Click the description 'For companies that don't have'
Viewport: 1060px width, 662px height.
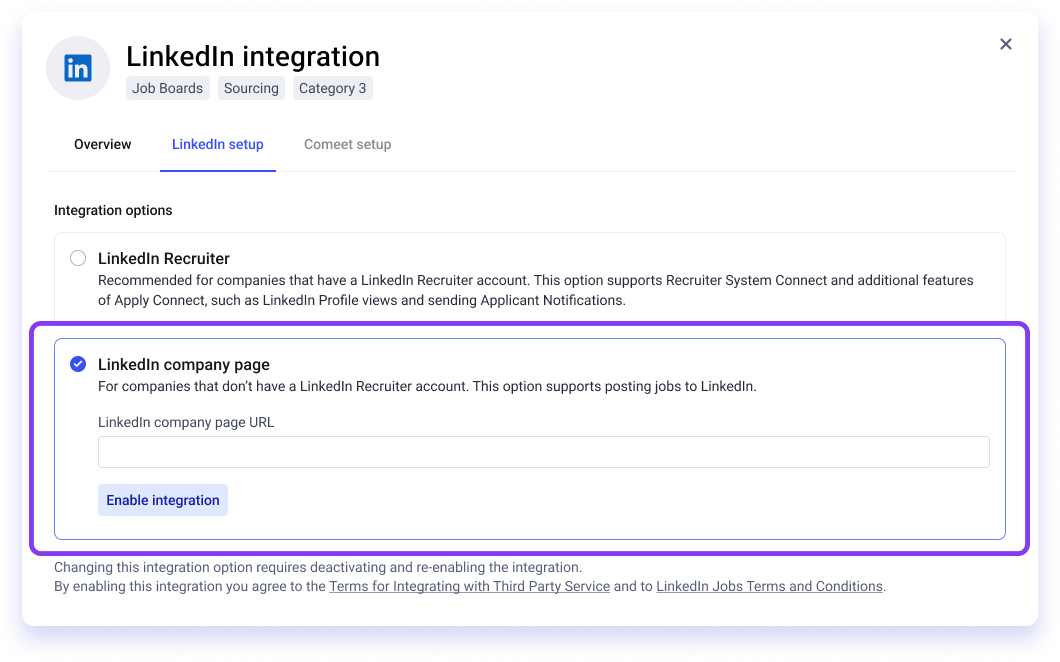(x=427, y=386)
